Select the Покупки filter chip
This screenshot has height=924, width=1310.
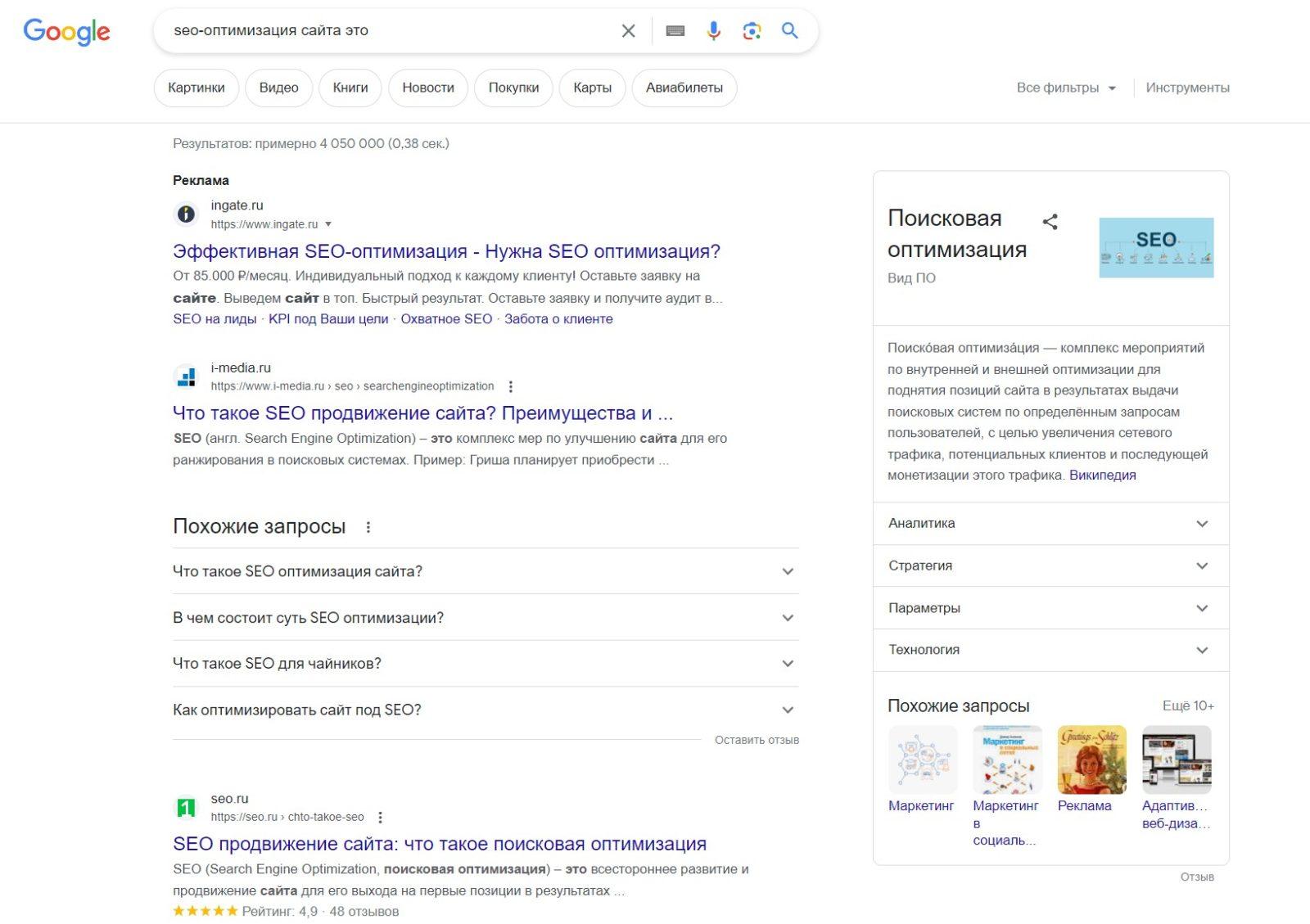(513, 88)
